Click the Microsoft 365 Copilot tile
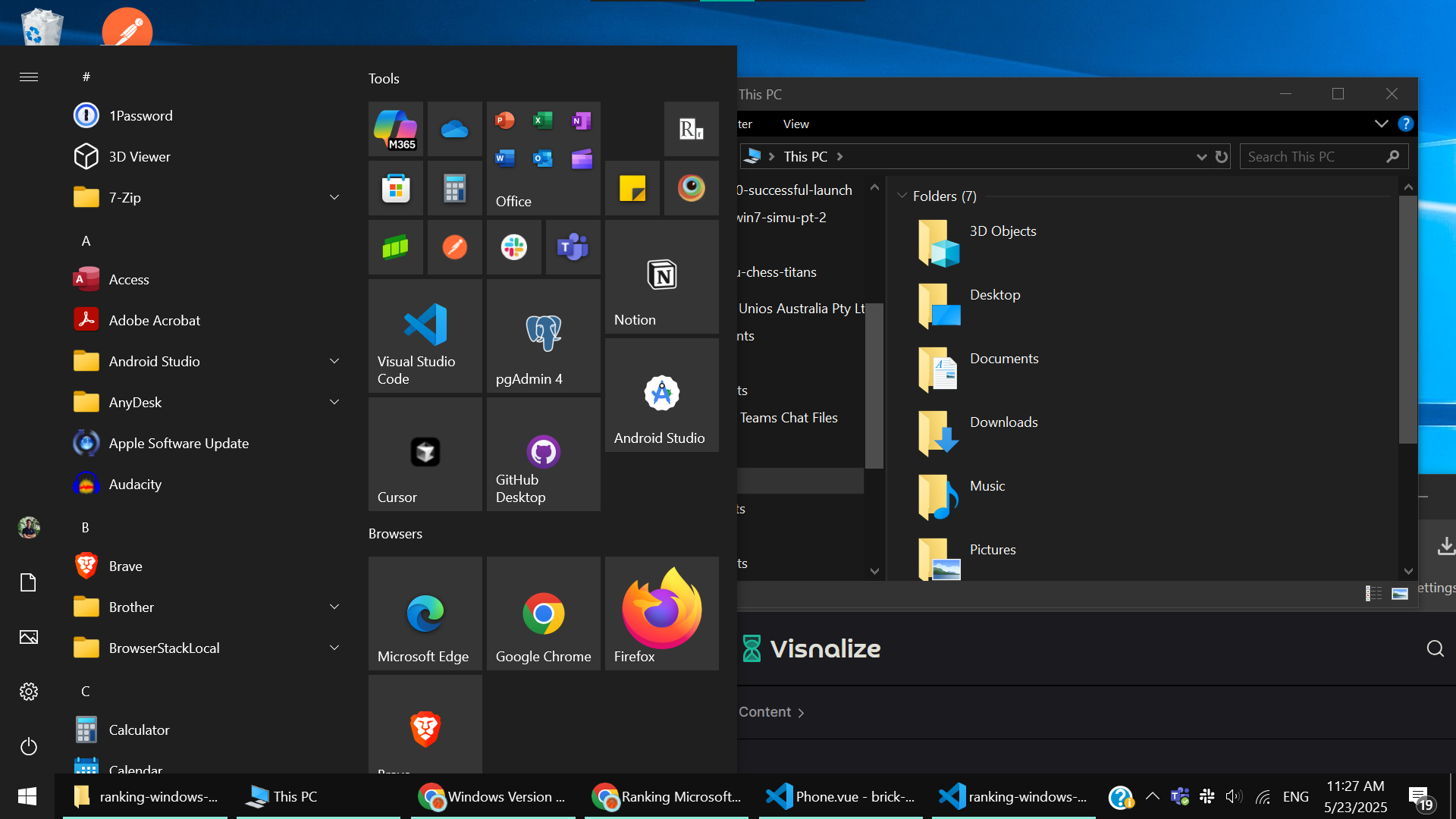Viewport: 1456px width, 819px height. 396,130
